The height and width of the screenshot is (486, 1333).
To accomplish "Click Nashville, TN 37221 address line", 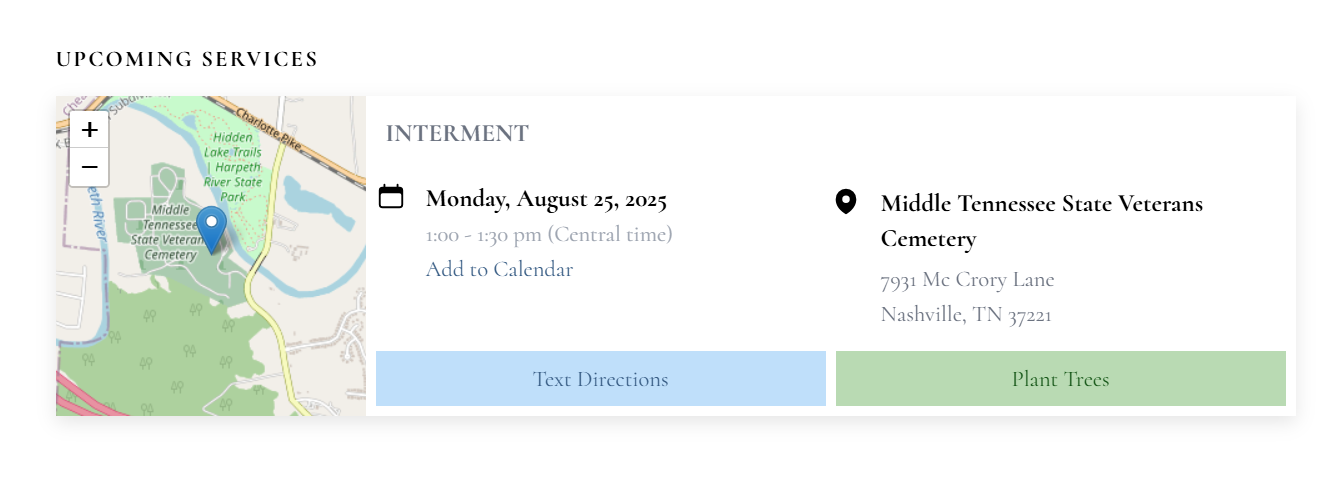I will (966, 315).
